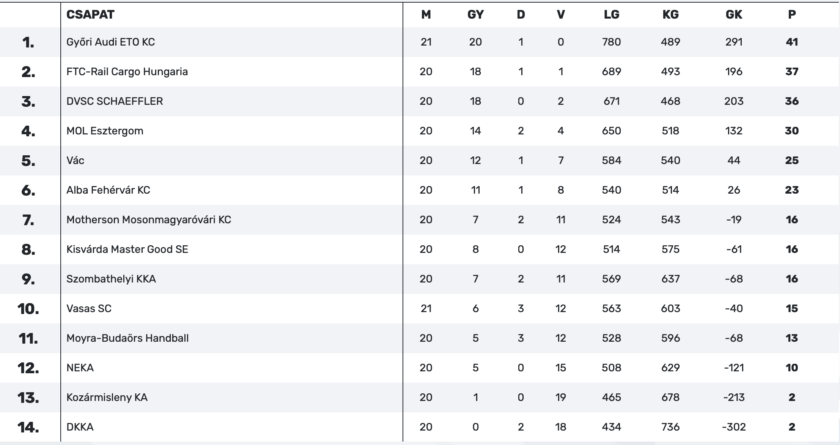Click the NEKA team name
Screen dimensions: 840x445
tap(80, 368)
